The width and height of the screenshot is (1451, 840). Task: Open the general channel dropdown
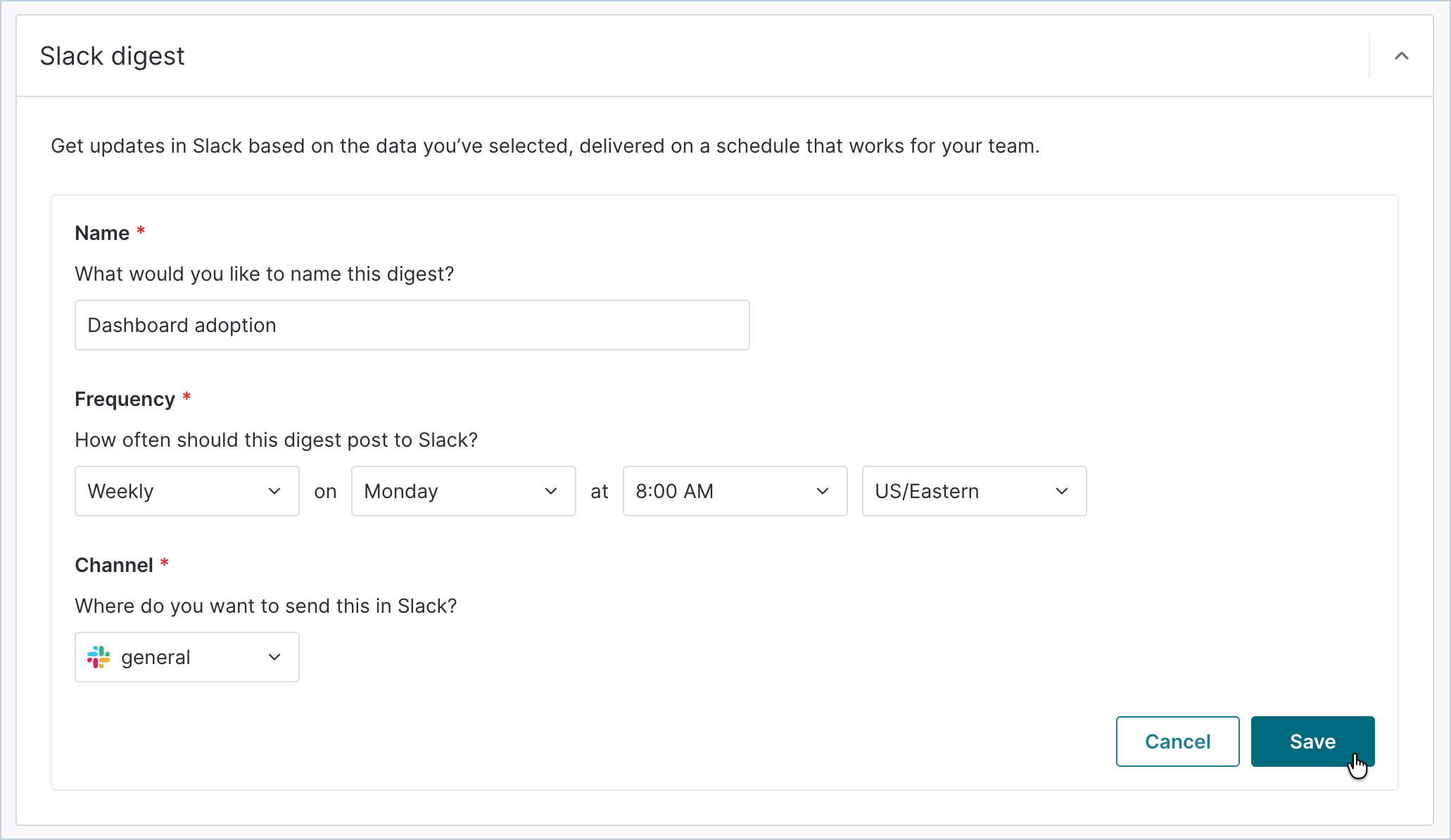pyautogui.click(x=187, y=657)
